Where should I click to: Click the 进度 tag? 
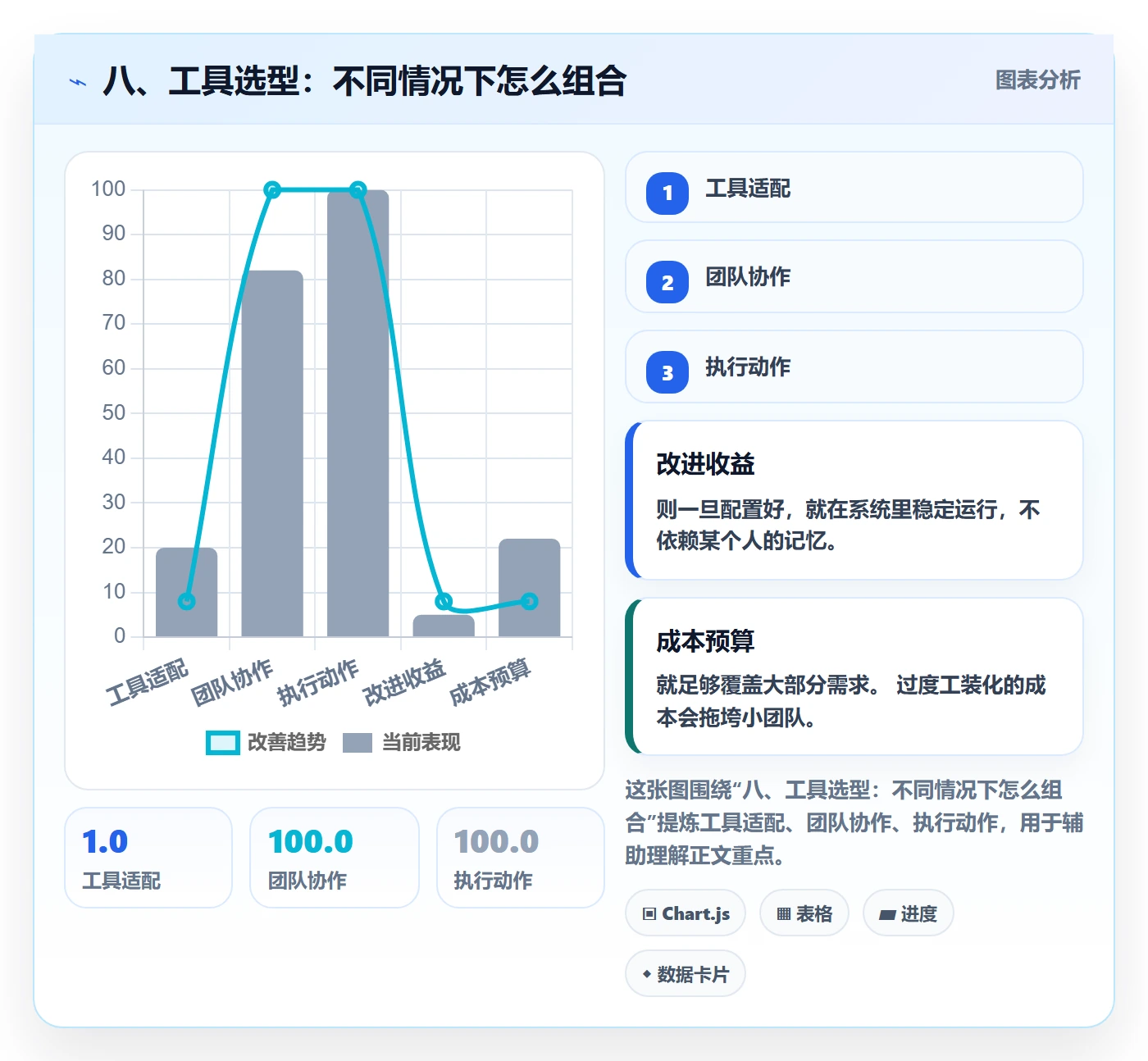pyautogui.click(x=908, y=913)
